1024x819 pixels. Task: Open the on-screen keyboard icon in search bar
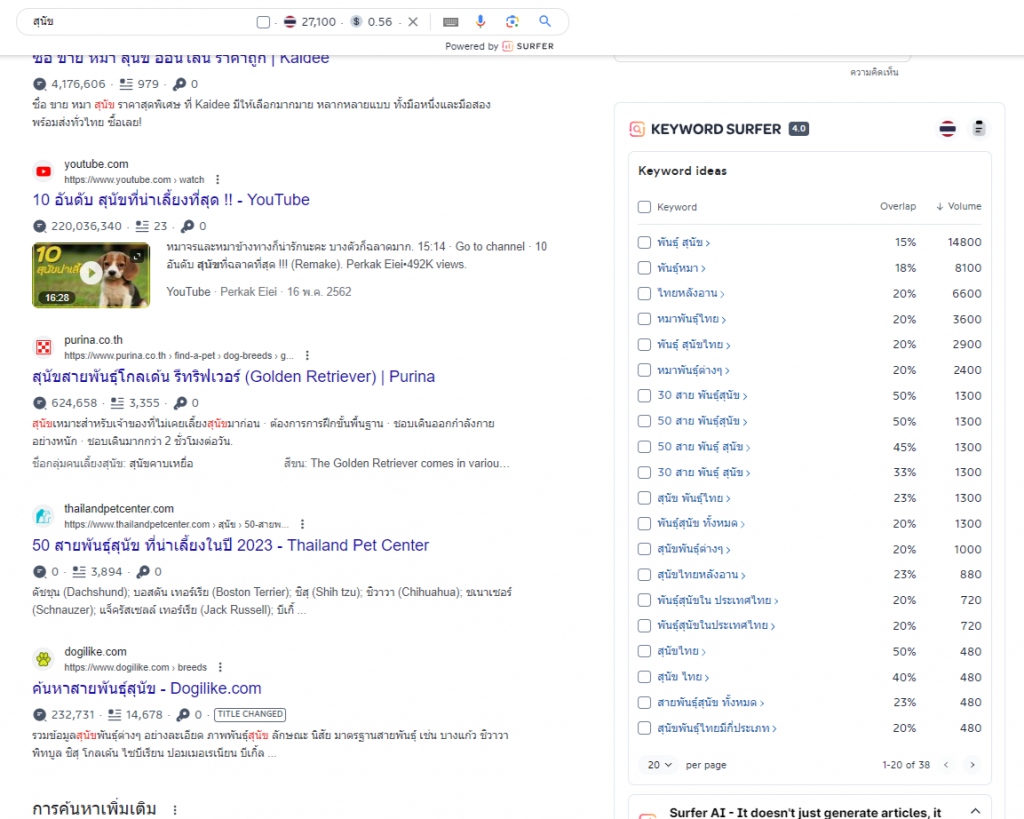[x=451, y=22]
